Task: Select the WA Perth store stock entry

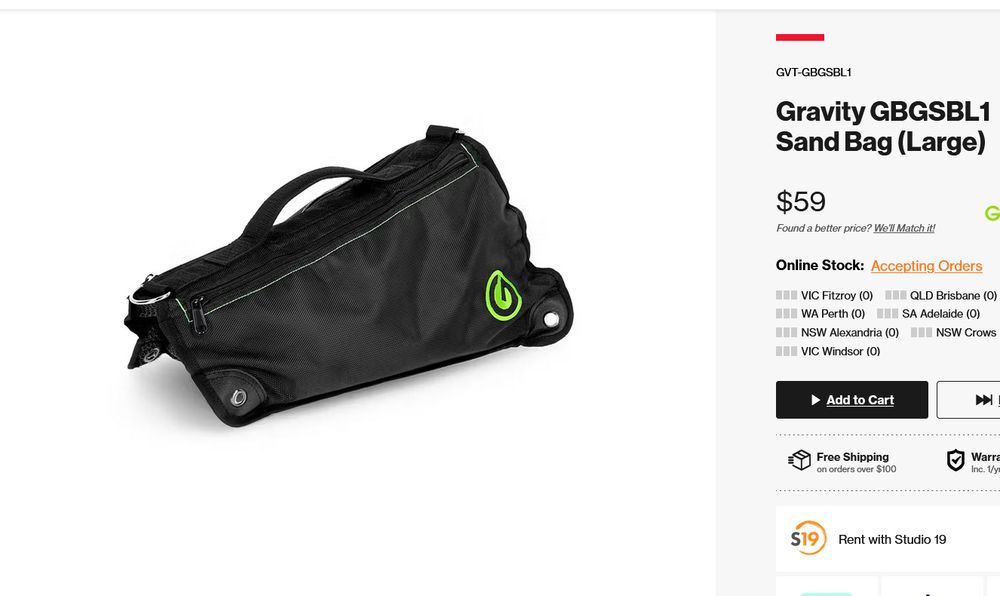Action: (x=821, y=314)
